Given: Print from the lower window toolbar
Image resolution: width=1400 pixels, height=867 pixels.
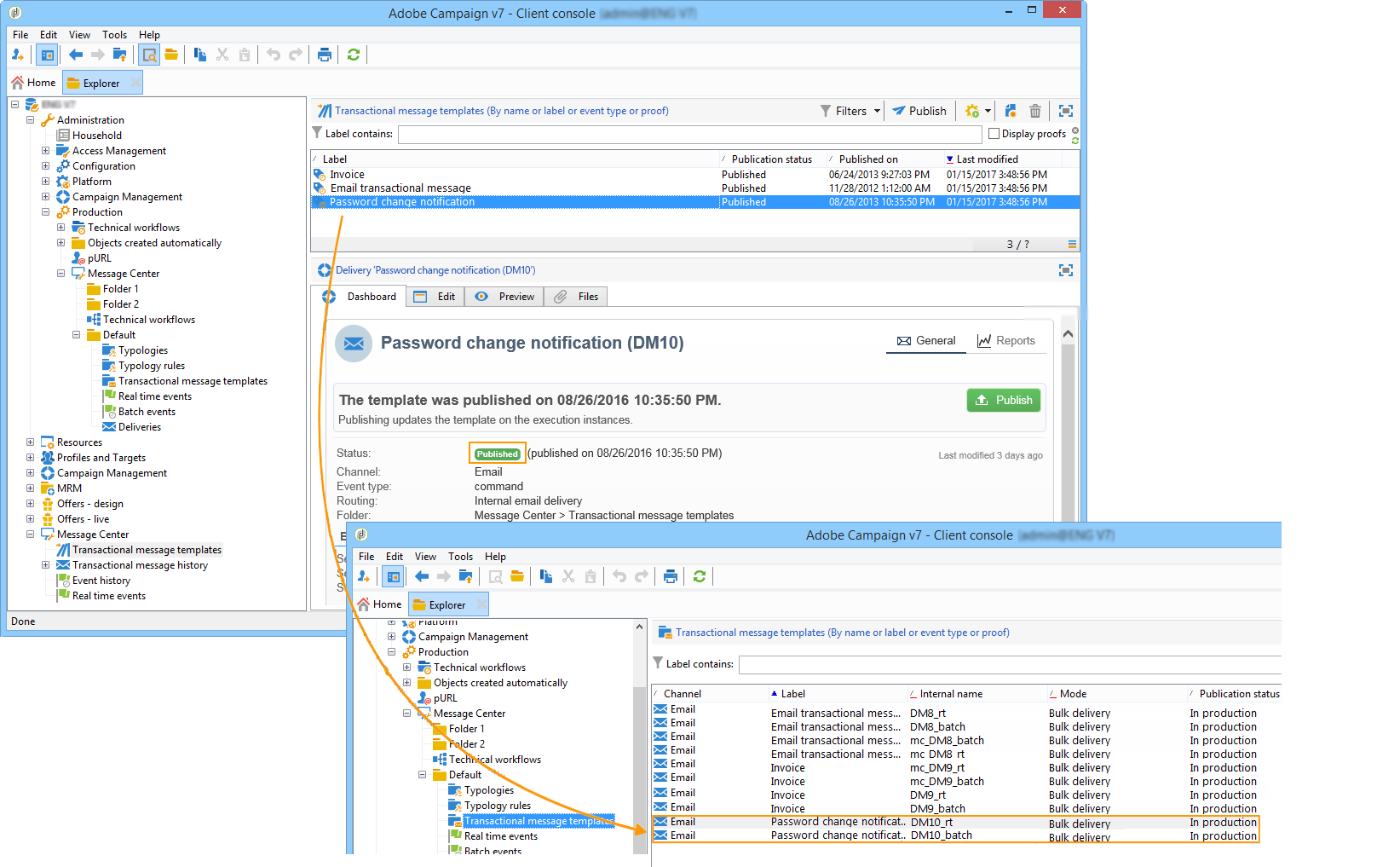Looking at the screenshot, I should 671,576.
